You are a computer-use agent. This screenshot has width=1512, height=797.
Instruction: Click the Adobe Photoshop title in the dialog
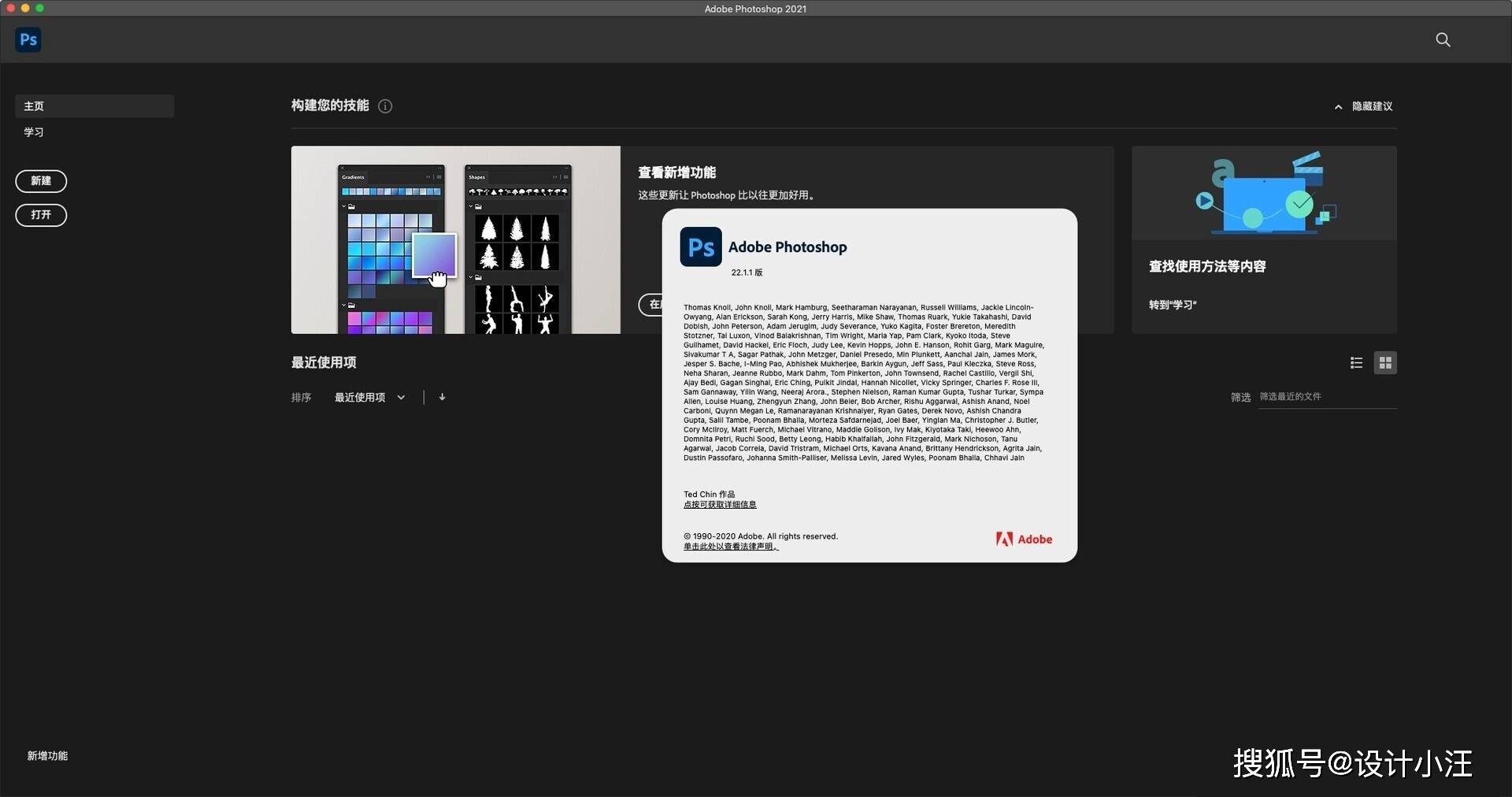click(x=787, y=247)
